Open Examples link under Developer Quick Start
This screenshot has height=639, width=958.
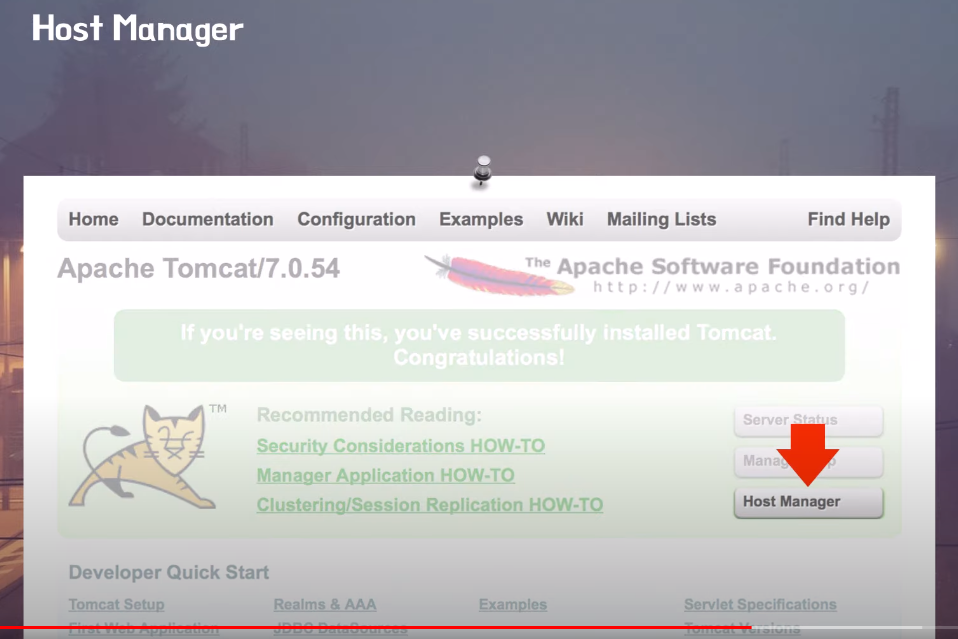(513, 604)
